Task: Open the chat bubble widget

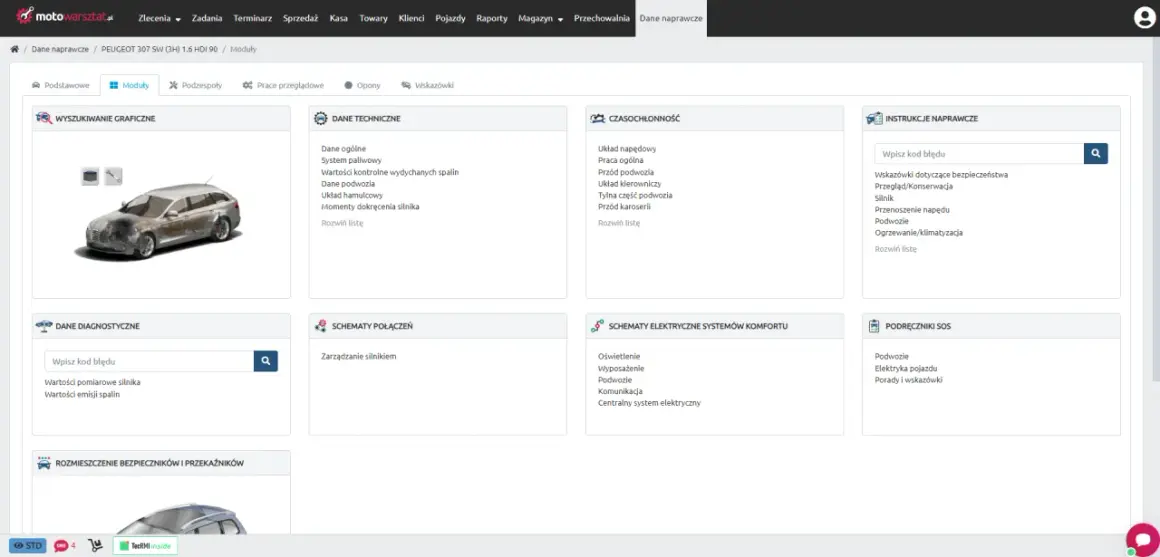Action: (1142, 539)
